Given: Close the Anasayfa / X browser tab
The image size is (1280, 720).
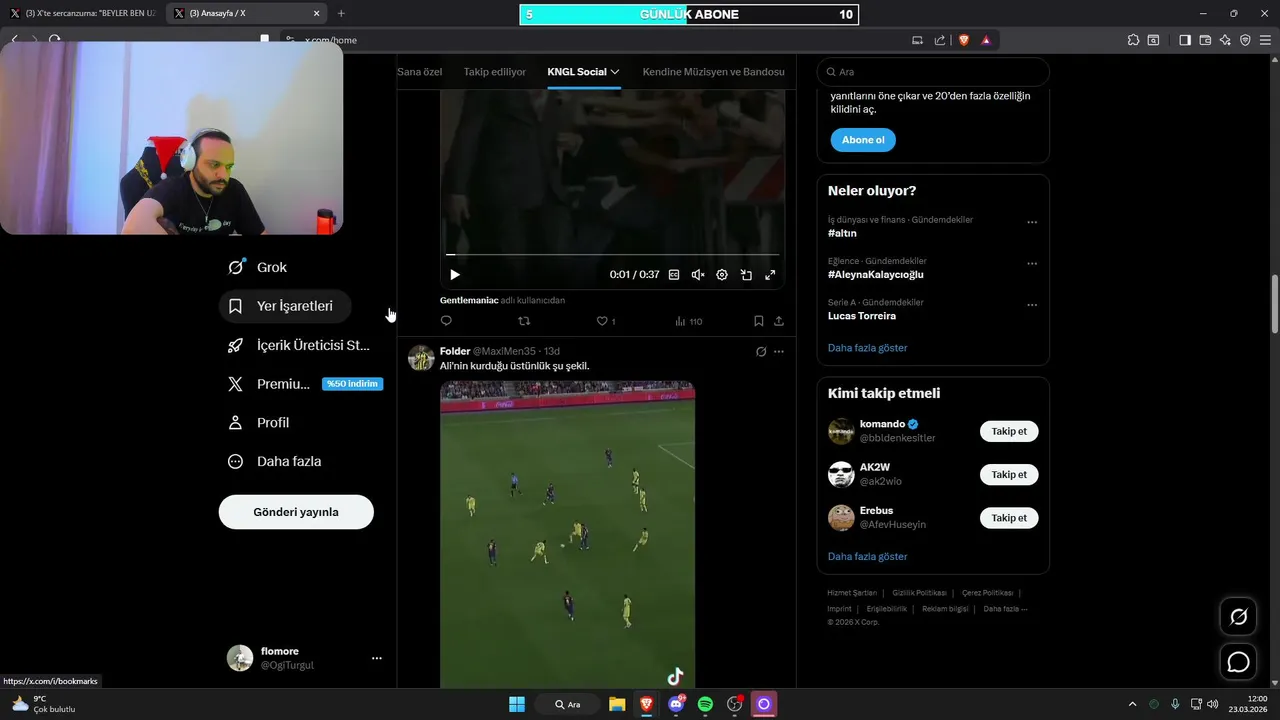Looking at the screenshot, I should click(317, 13).
